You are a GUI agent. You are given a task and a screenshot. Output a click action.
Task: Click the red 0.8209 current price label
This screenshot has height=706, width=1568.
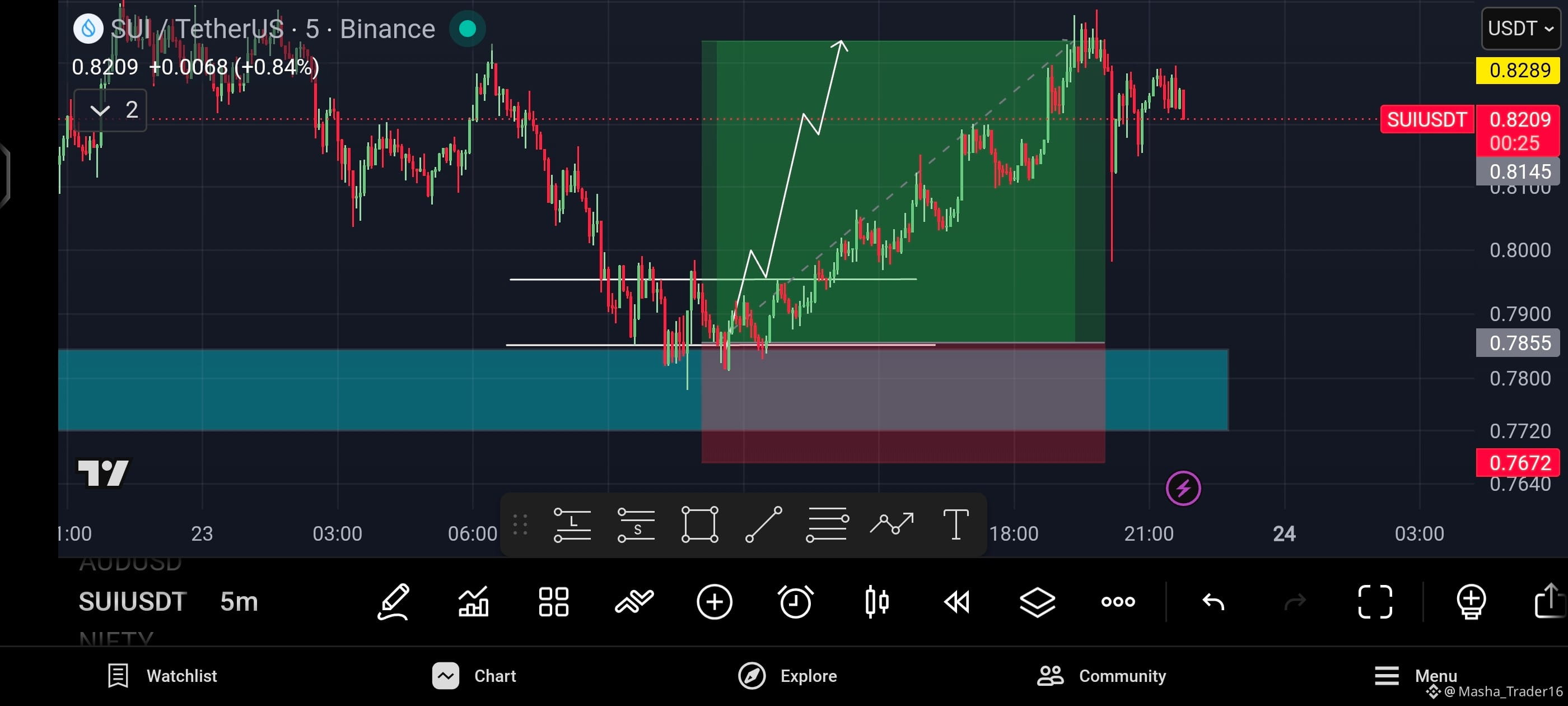click(x=1519, y=131)
